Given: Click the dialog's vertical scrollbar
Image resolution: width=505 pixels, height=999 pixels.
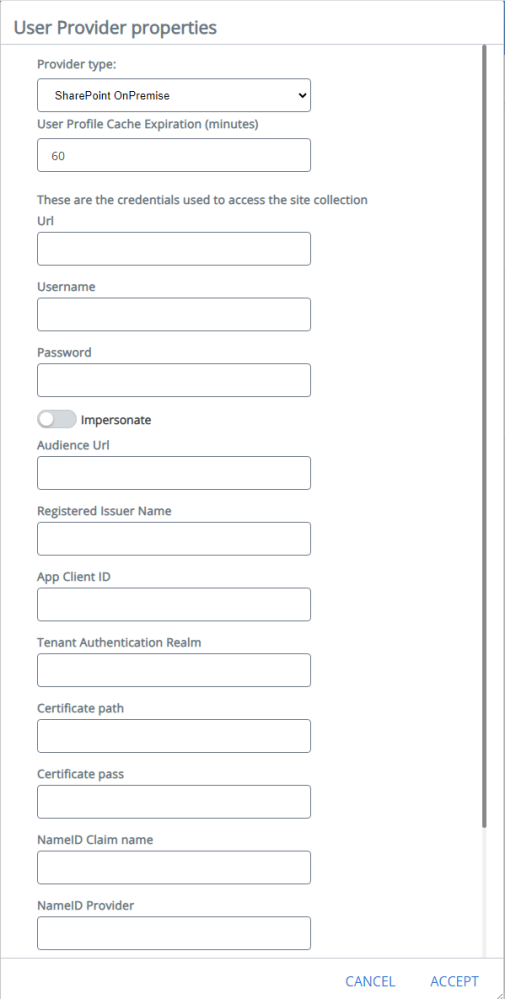Looking at the screenshot, I should click(x=485, y=436).
